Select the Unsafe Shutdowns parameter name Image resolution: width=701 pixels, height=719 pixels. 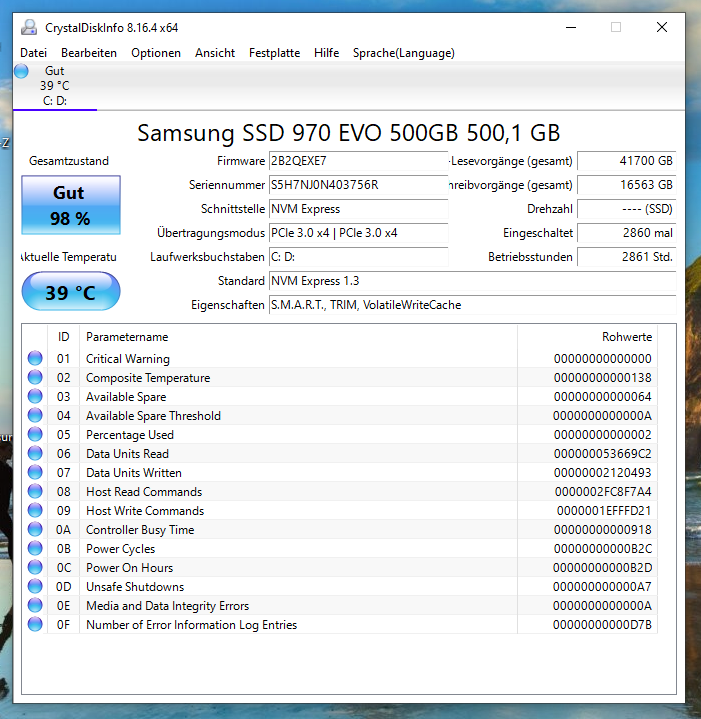tap(135, 587)
